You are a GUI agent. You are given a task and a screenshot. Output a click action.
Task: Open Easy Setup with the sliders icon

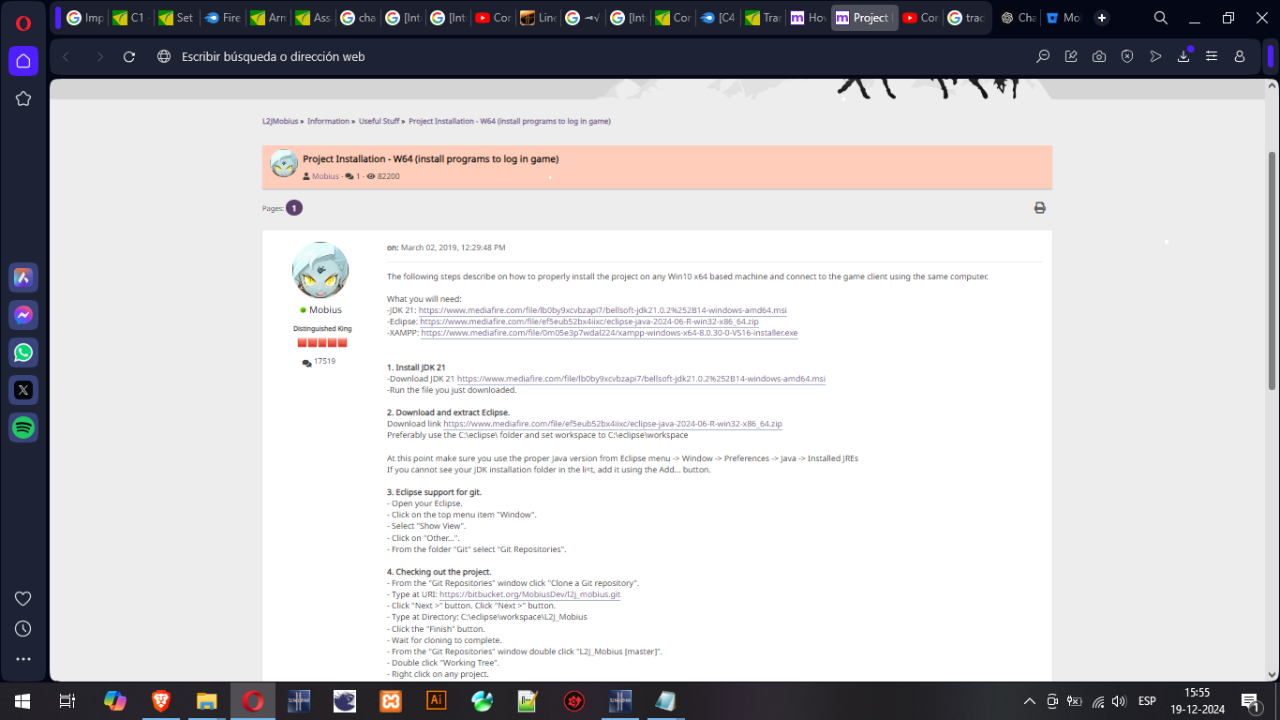click(1211, 57)
